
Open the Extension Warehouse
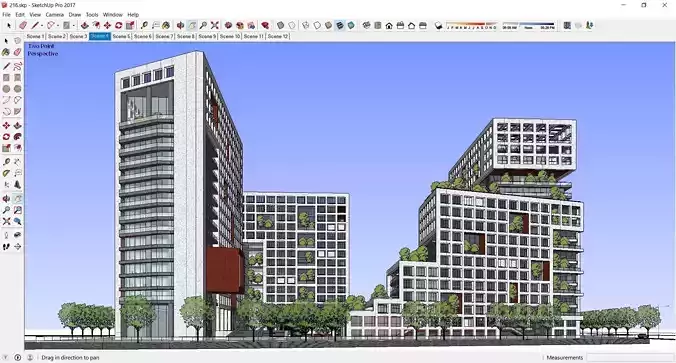tap(240, 25)
